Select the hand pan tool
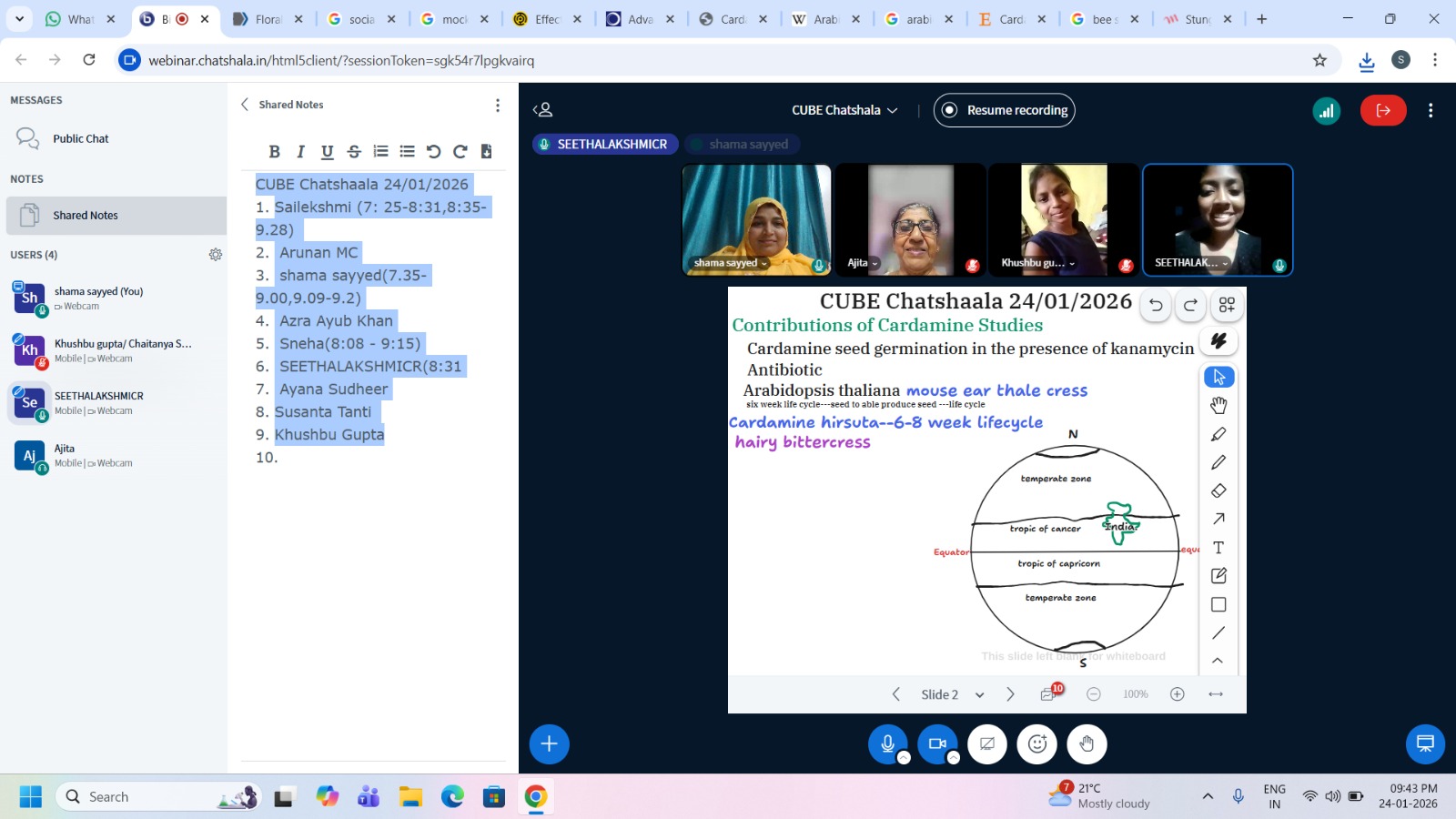This screenshot has height=819, width=1456. [1218, 406]
